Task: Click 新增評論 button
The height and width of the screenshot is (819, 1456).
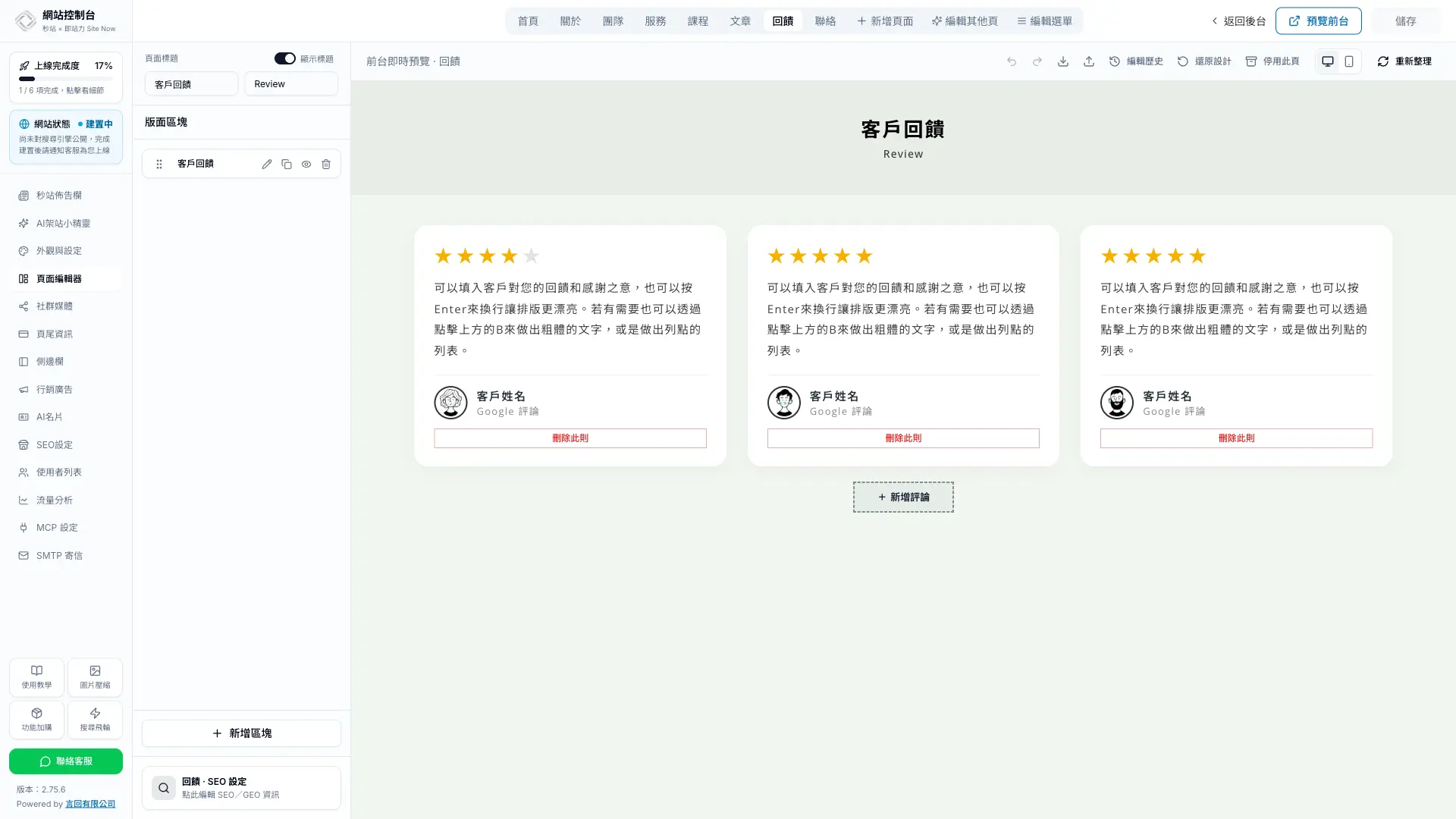Action: (x=903, y=497)
